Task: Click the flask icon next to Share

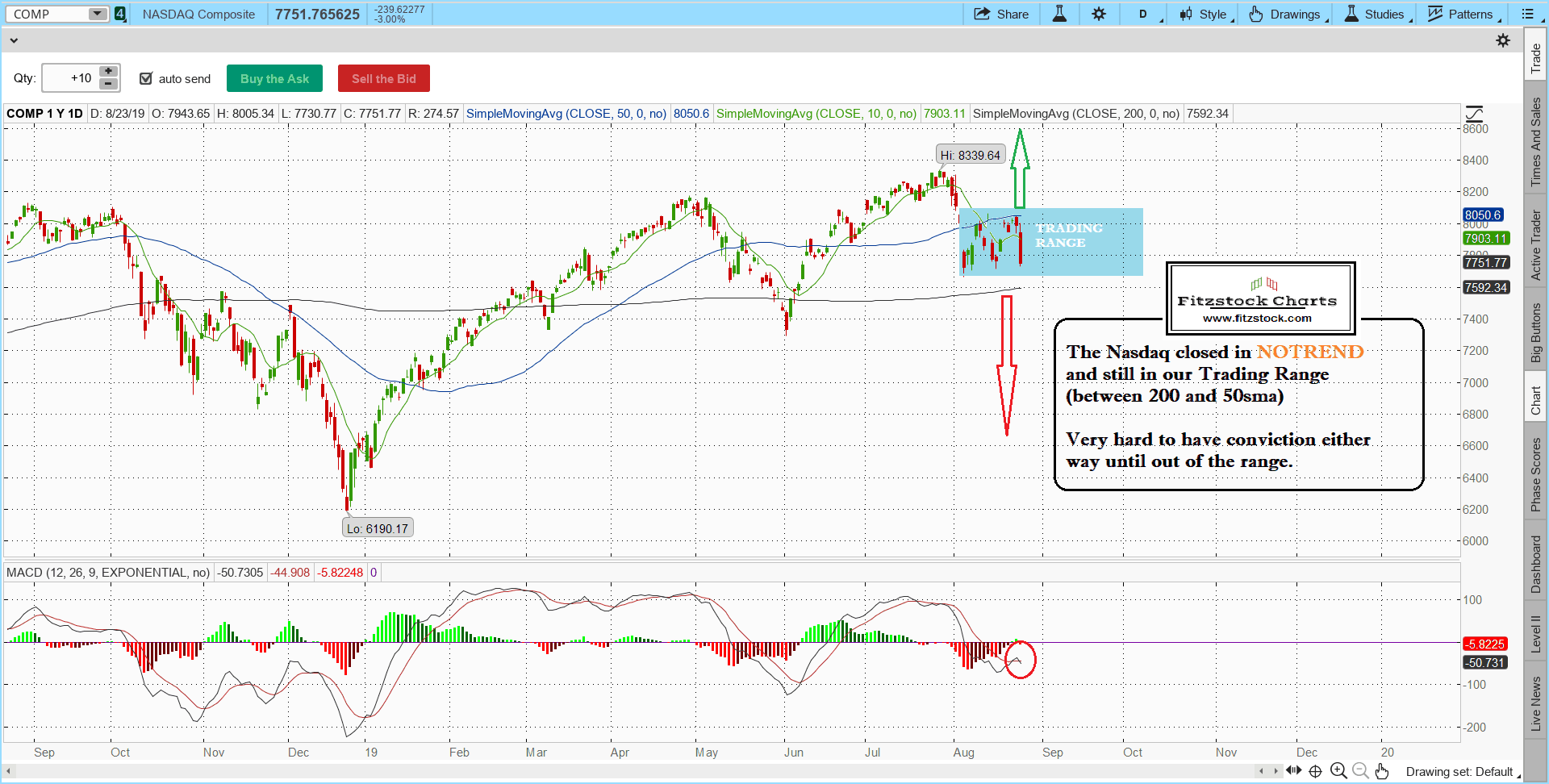Action: [1059, 14]
